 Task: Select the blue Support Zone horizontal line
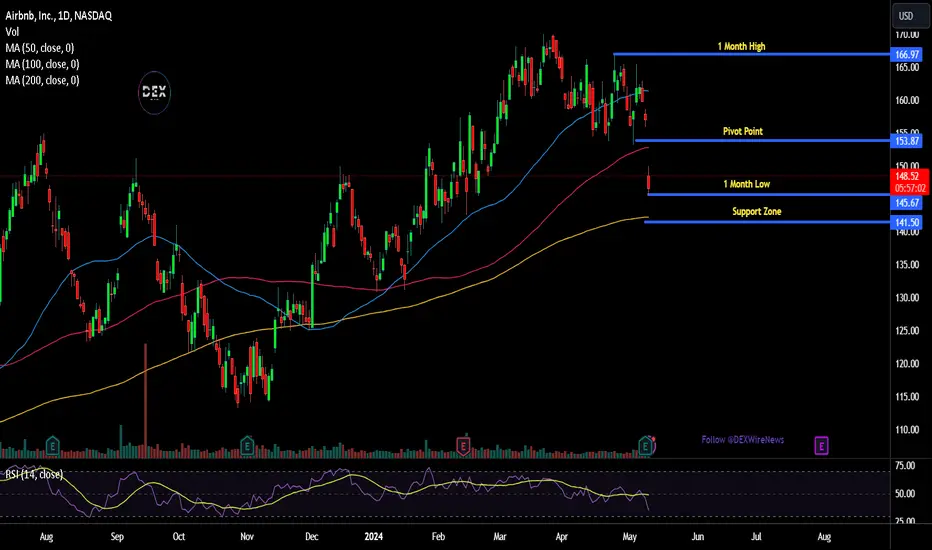coord(767,222)
